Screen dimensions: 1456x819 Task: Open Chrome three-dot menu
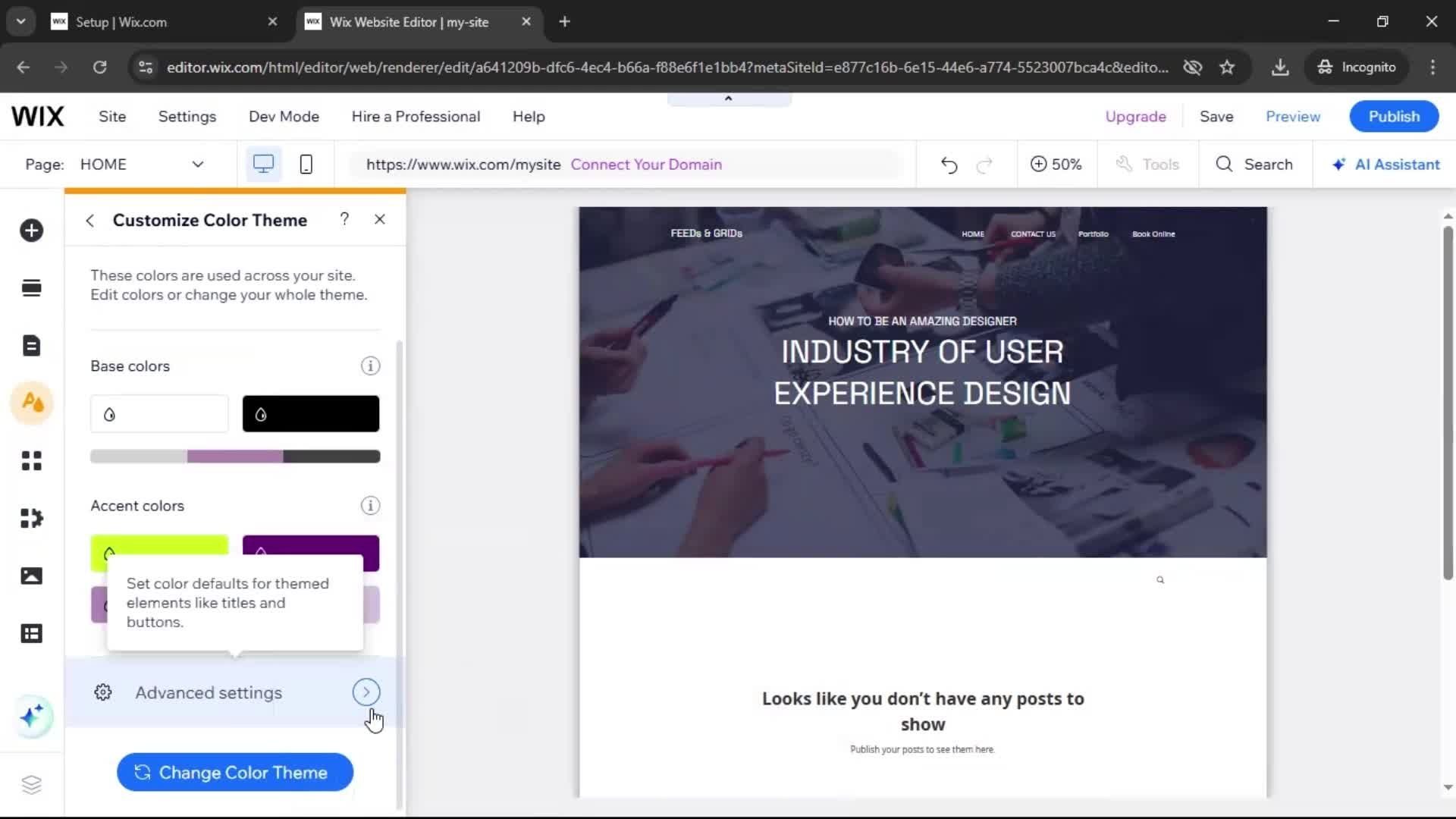[x=1432, y=67]
